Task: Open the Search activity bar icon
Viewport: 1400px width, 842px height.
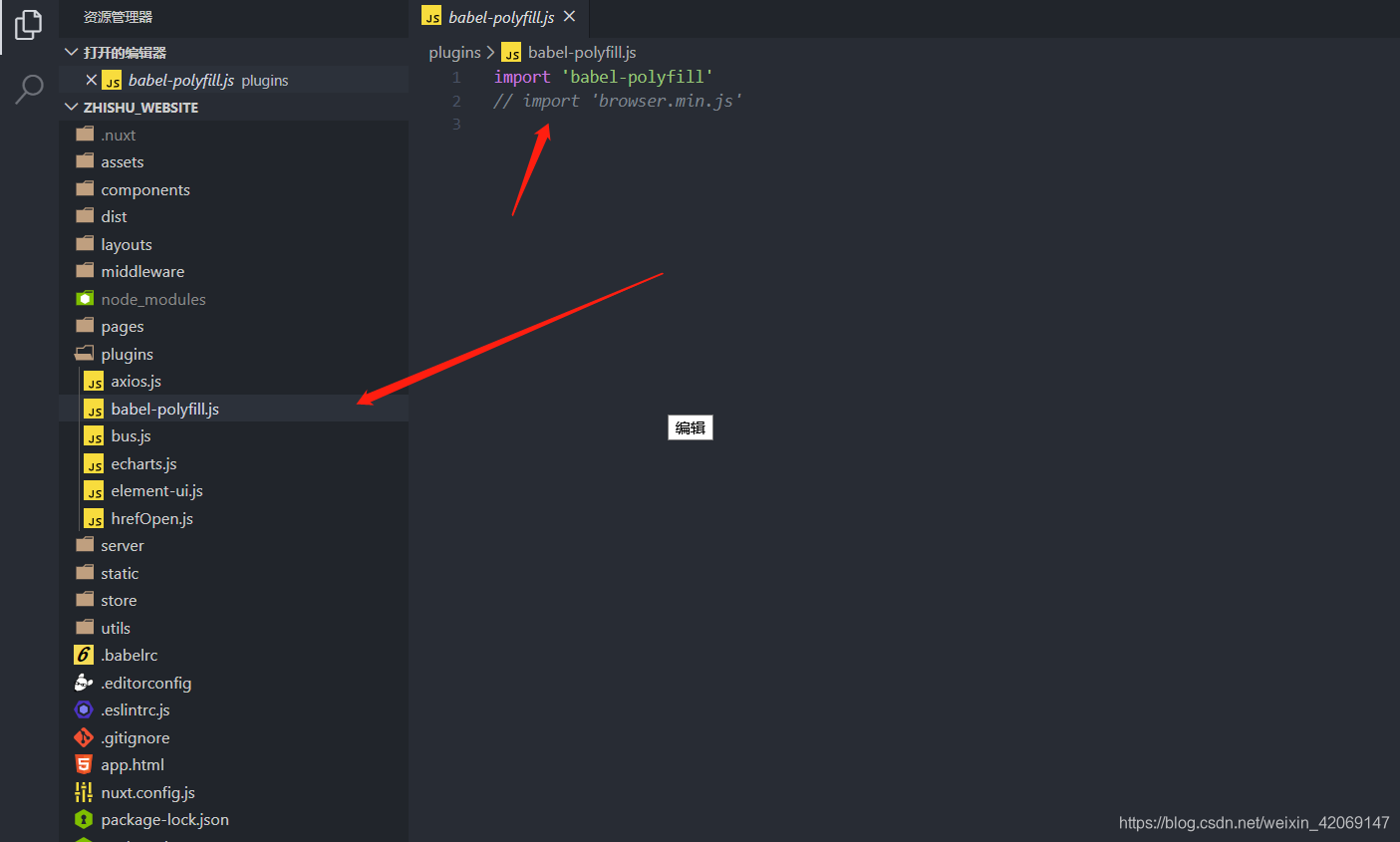Action: point(29,89)
